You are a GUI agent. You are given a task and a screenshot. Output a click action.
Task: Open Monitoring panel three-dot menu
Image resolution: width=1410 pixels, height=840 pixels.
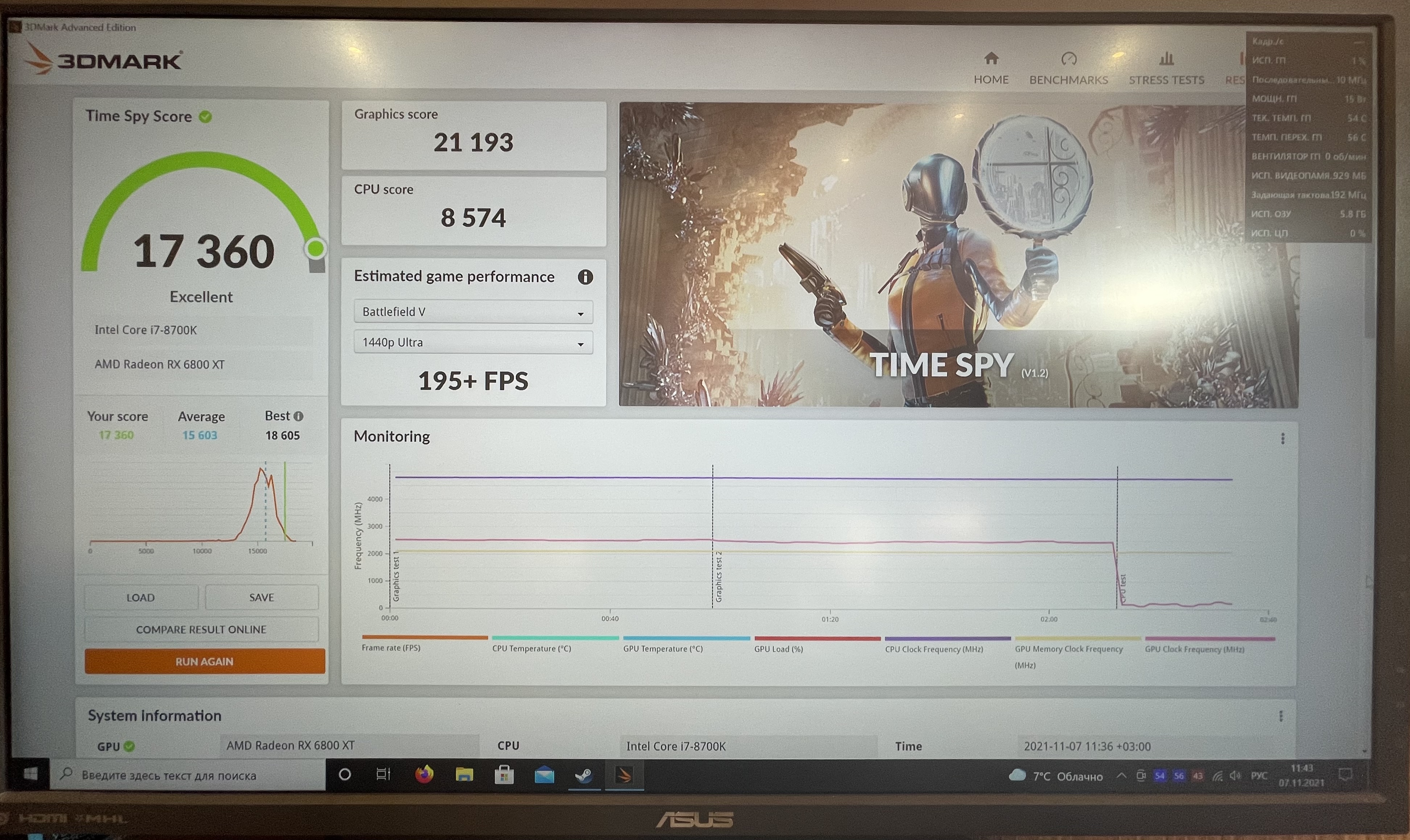(x=1283, y=439)
